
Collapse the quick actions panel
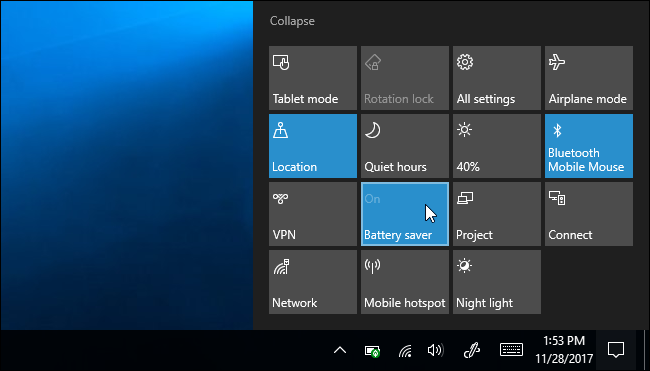tap(292, 21)
